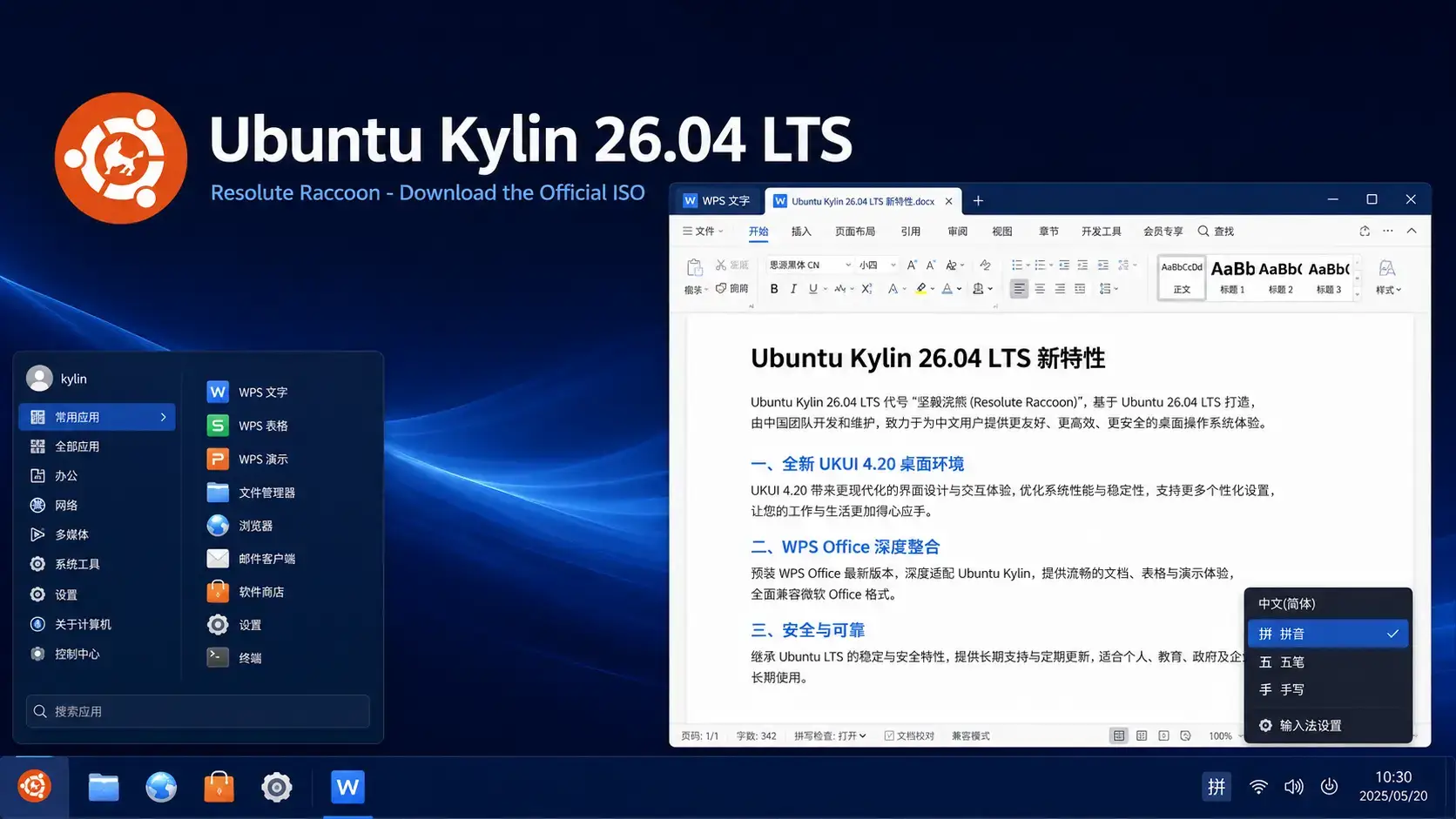The image size is (1456, 819).
Task: Toggle italic formatting in WPS ribbon
Action: point(793,289)
